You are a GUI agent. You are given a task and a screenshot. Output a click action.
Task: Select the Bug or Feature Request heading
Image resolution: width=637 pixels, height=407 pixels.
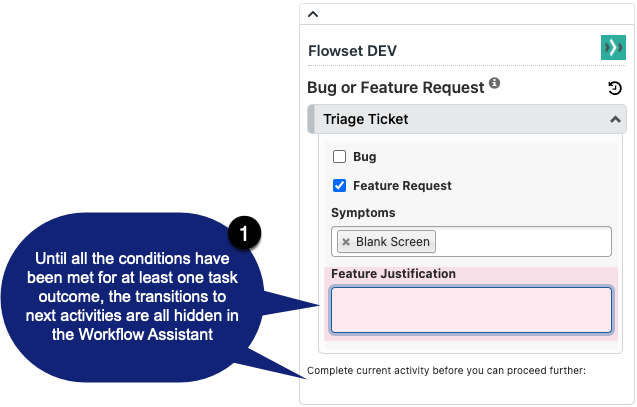point(396,88)
